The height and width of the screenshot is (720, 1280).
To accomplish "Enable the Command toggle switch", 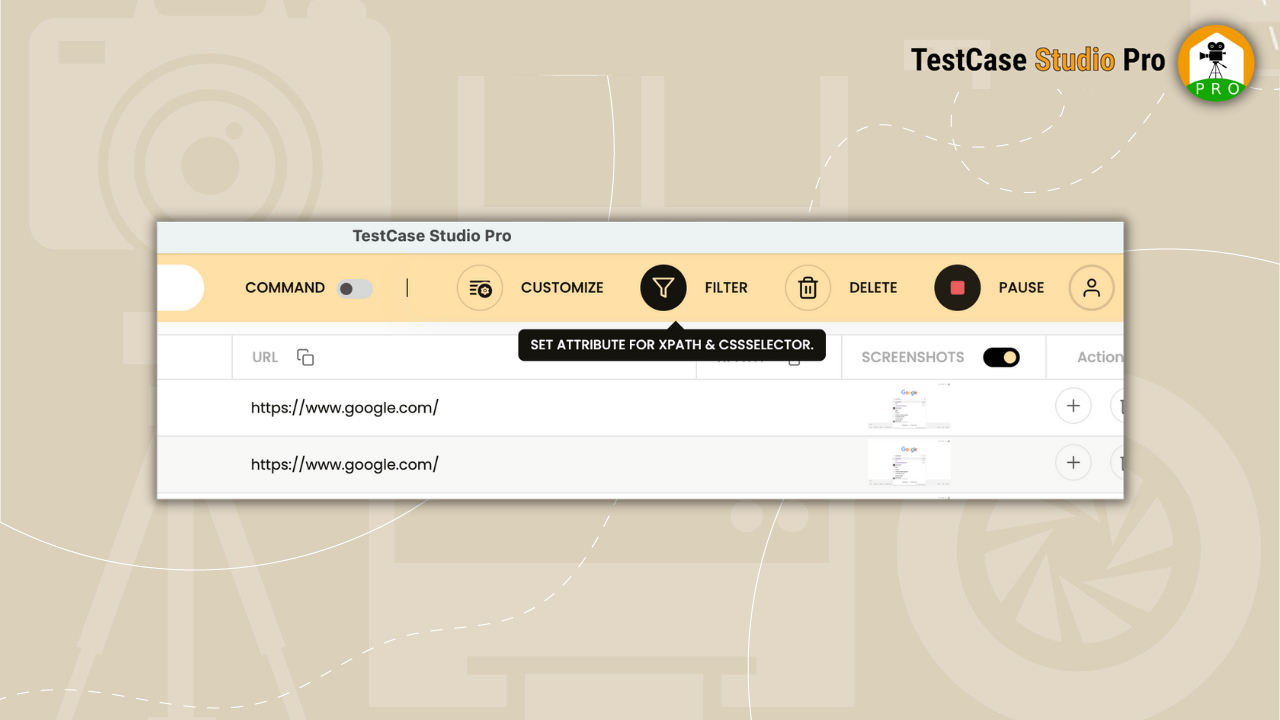I will pyautogui.click(x=354, y=288).
